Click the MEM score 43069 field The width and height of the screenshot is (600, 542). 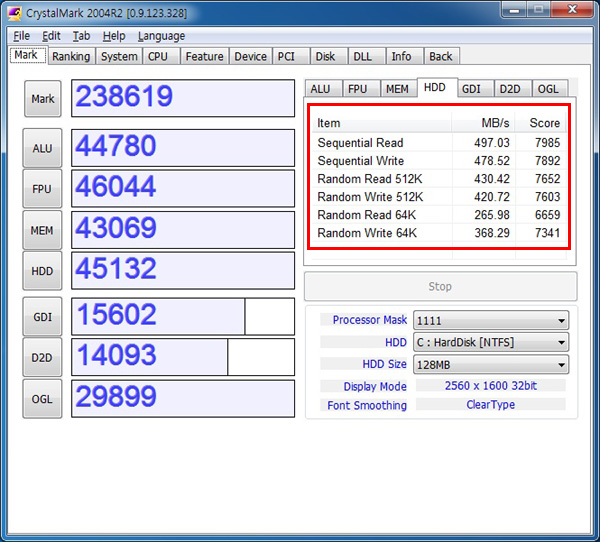(183, 230)
